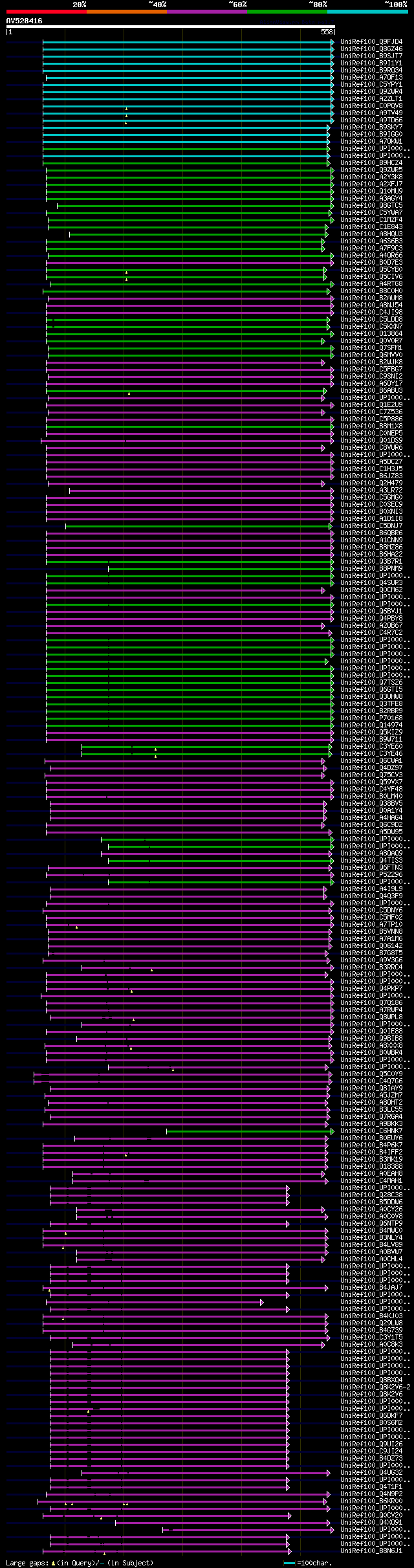The width and height of the screenshot is (414, 1568).
Task: Select hit label UniRef100_C5LDD8
Action: [x=371, y=319]
